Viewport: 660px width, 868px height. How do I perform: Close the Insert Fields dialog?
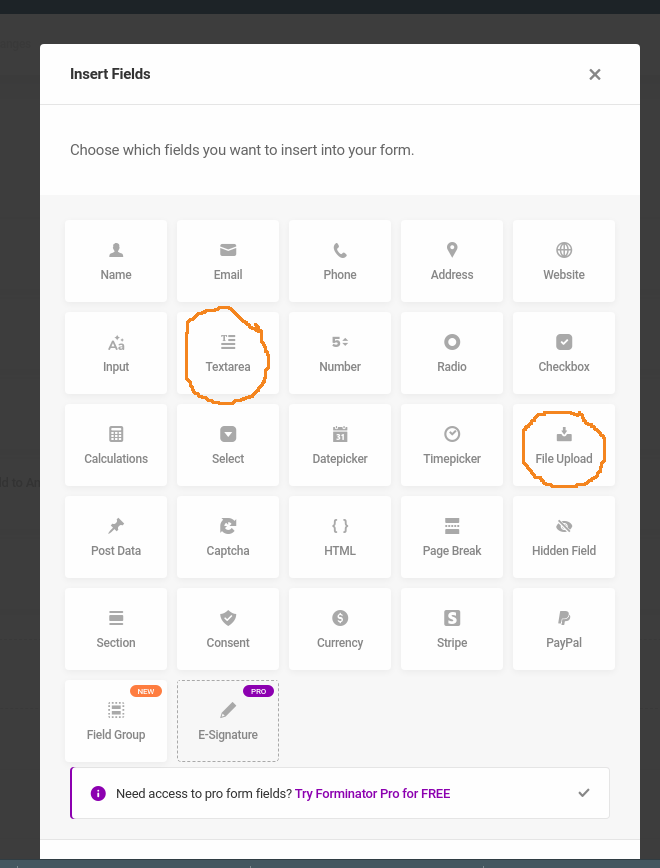[x=595, y=74]
